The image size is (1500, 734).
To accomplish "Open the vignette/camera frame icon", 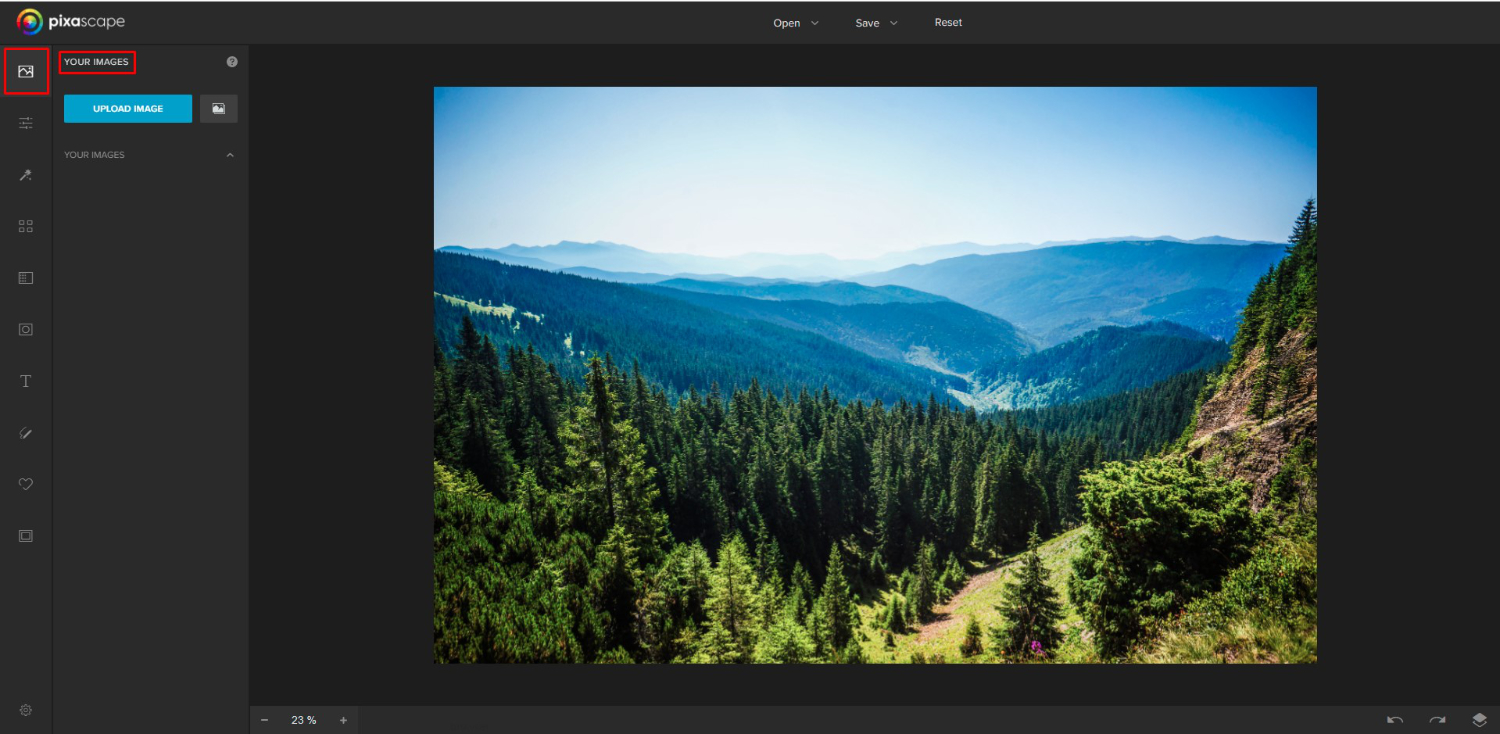I will tap(26, 329).
